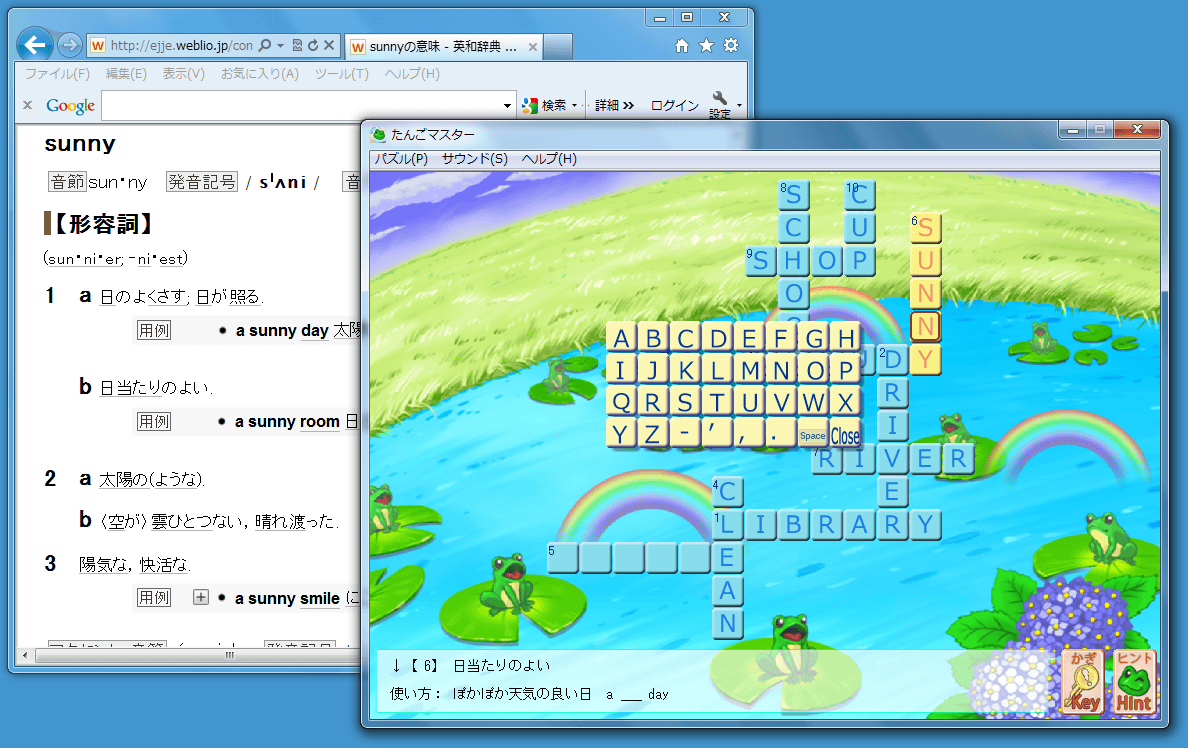Choose letter H on letter picker
The width and height of the screenshot is (1188, 748).
coord(846,338)
